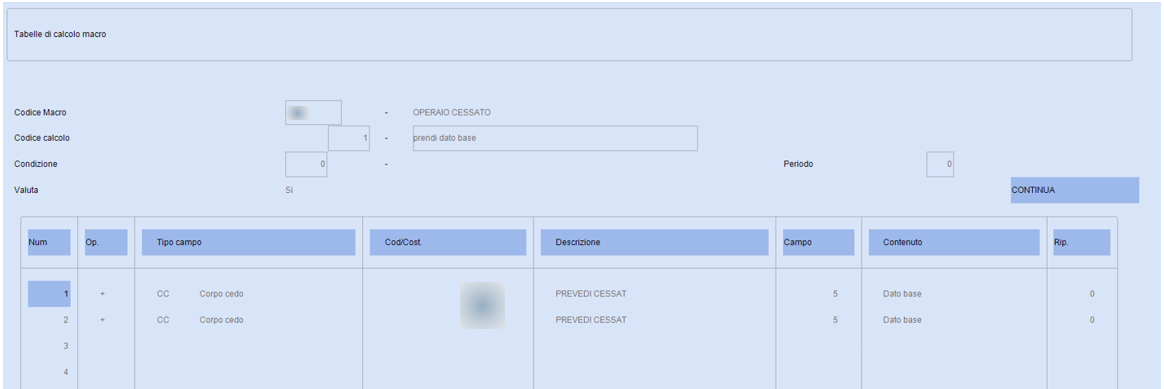Click the plus operator in row 1
This screenshot has height=389, width=1164.
tap(102, 294)
